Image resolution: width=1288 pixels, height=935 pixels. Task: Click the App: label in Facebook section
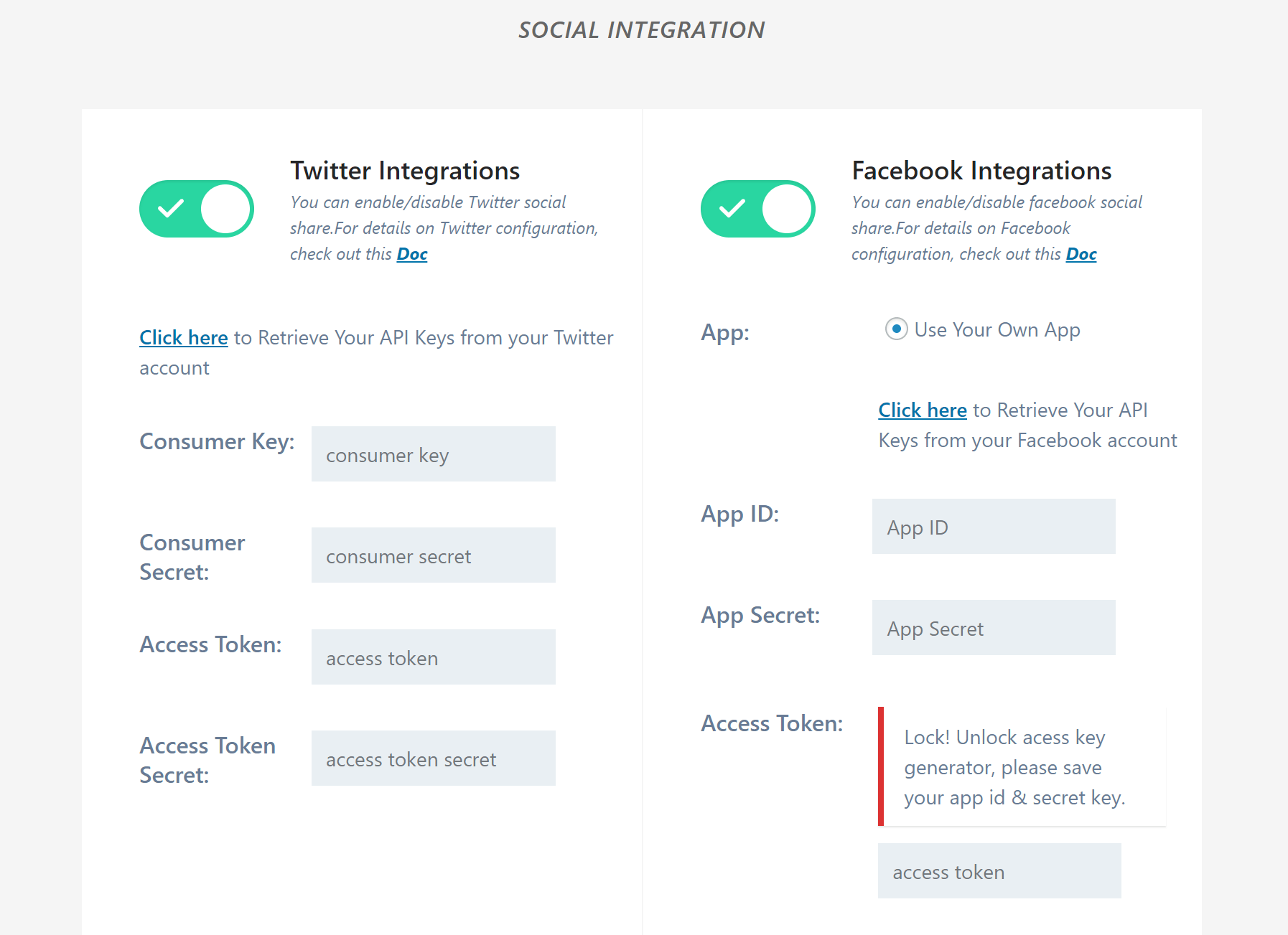point(725,332)
